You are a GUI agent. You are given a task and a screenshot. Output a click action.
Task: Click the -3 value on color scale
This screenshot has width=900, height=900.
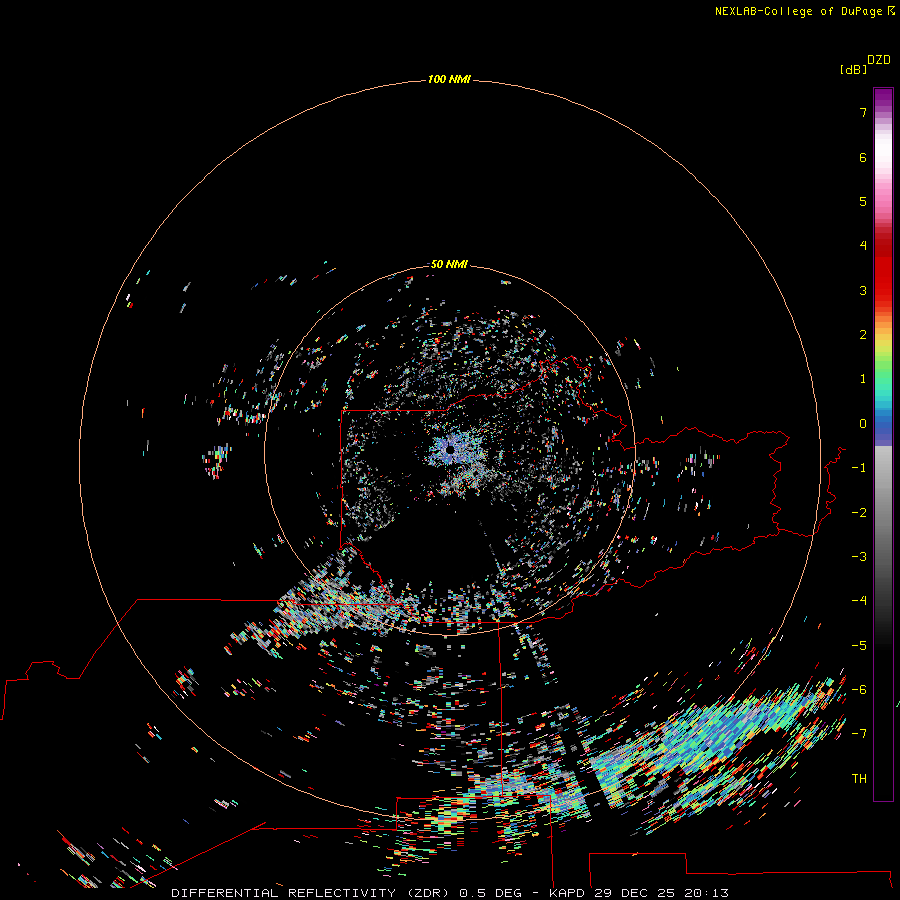pyautogui.click(x=859, y=557)
